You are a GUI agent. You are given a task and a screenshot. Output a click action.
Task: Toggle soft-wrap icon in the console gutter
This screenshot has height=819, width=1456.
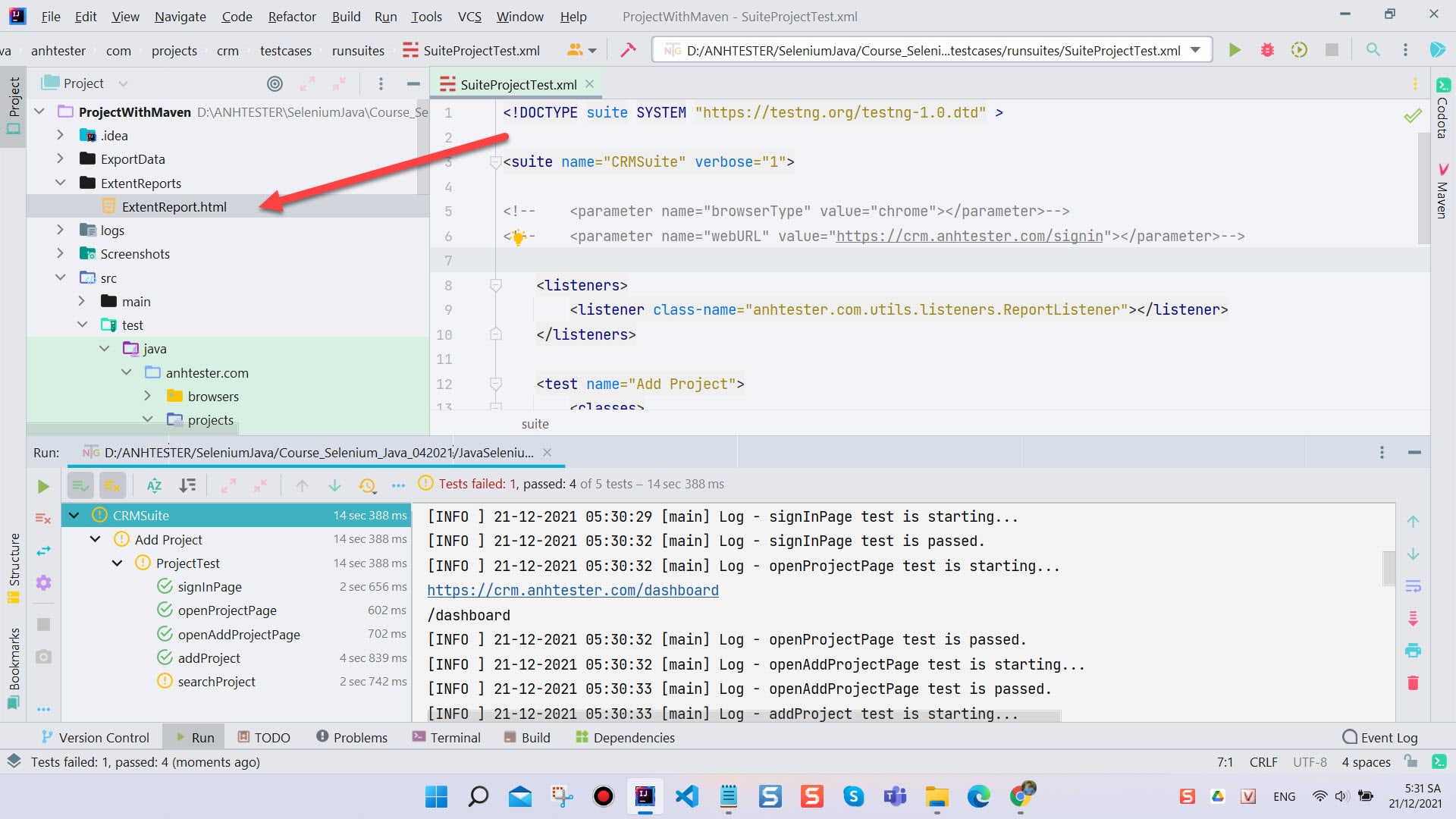[1413, 586]
